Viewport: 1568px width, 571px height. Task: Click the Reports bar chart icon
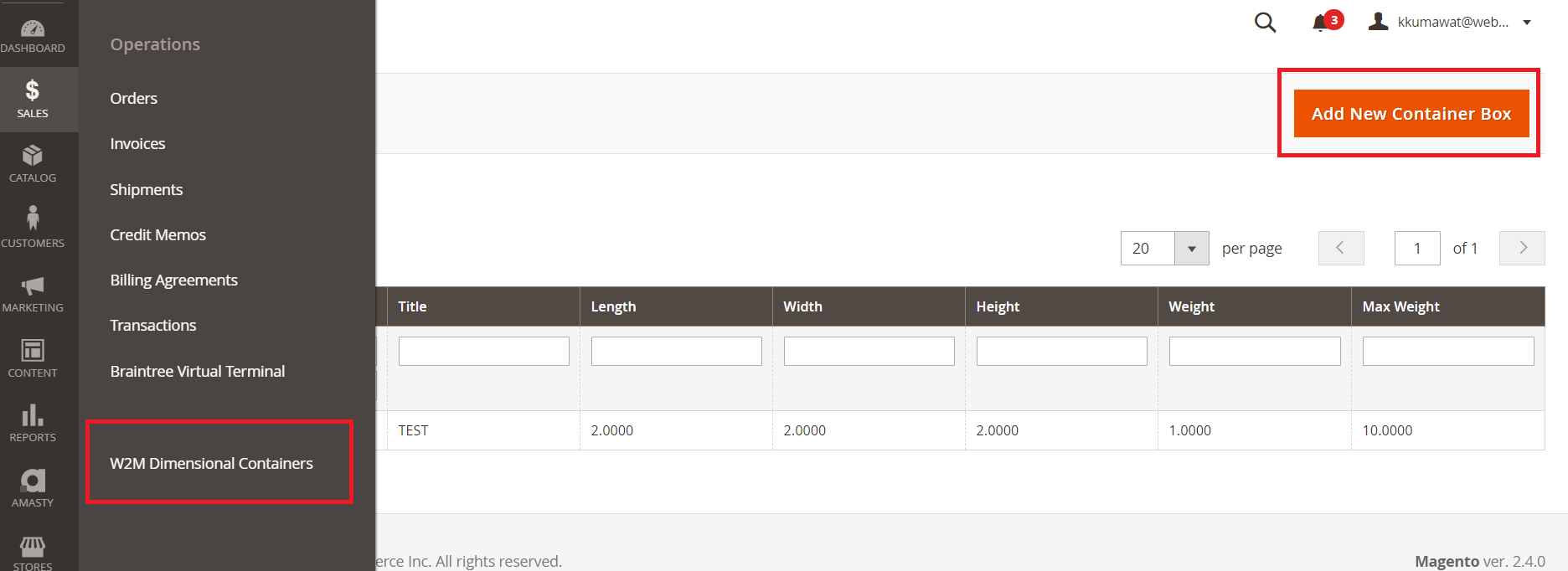pyautogui.click(x=33, y=415)
